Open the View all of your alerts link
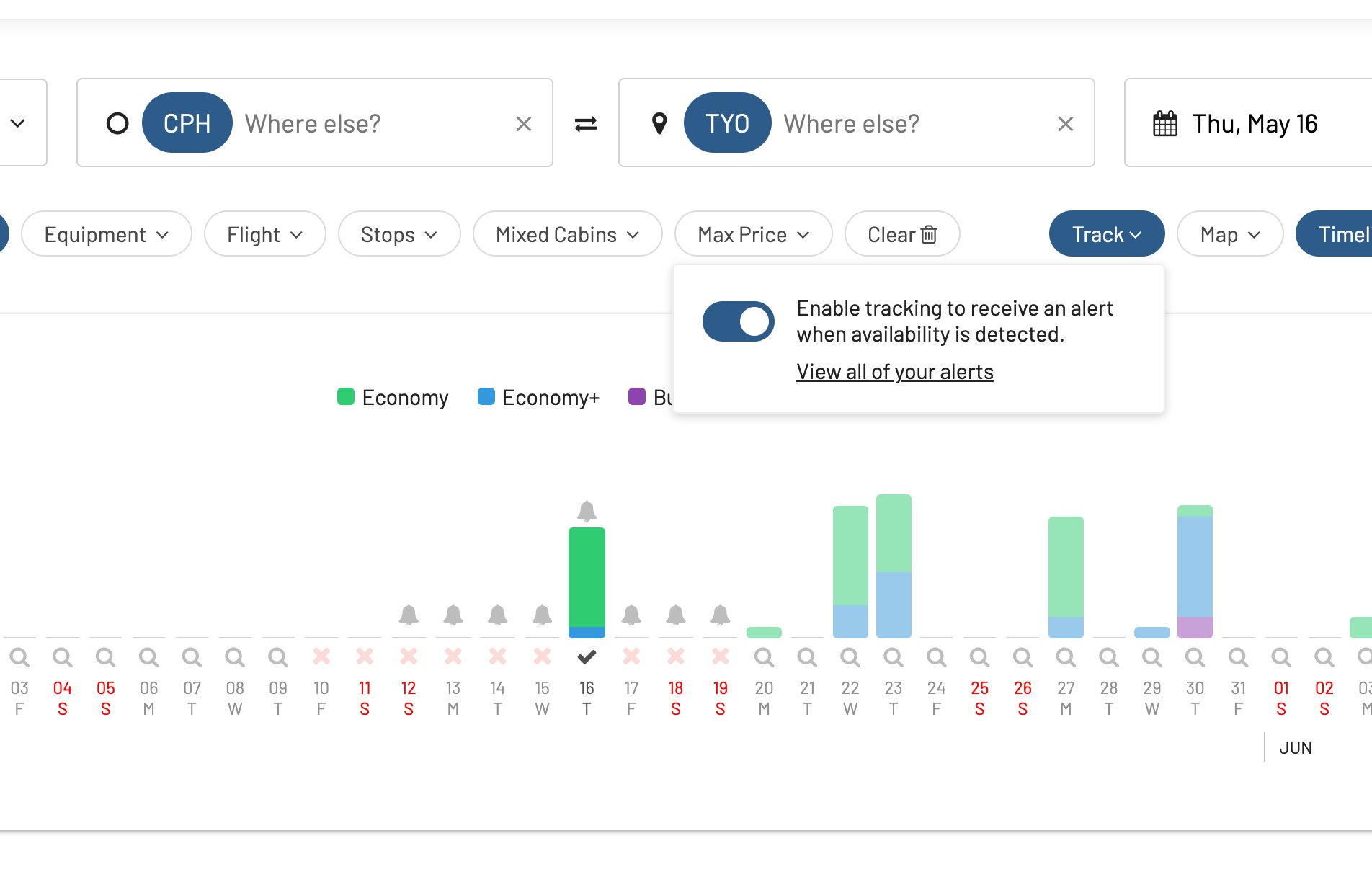This screenshot has width=1372, height=895. pyautogui.click(x=894, y=372)
